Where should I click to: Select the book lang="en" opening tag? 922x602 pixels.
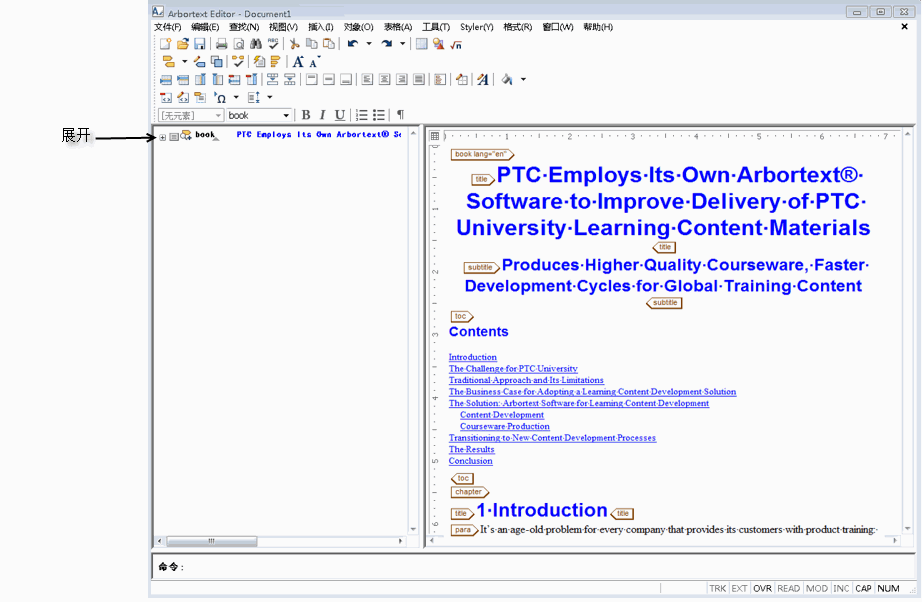tap(482, 155)
